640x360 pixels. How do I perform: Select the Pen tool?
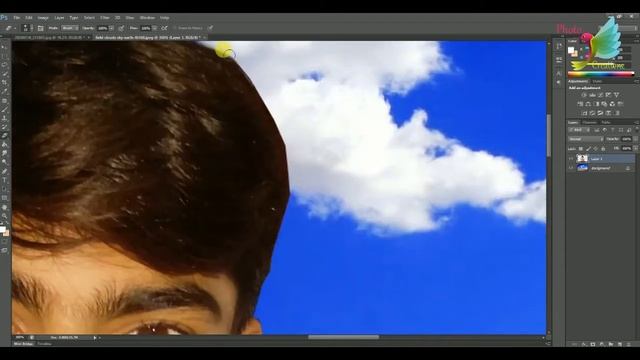coord(4,171)
